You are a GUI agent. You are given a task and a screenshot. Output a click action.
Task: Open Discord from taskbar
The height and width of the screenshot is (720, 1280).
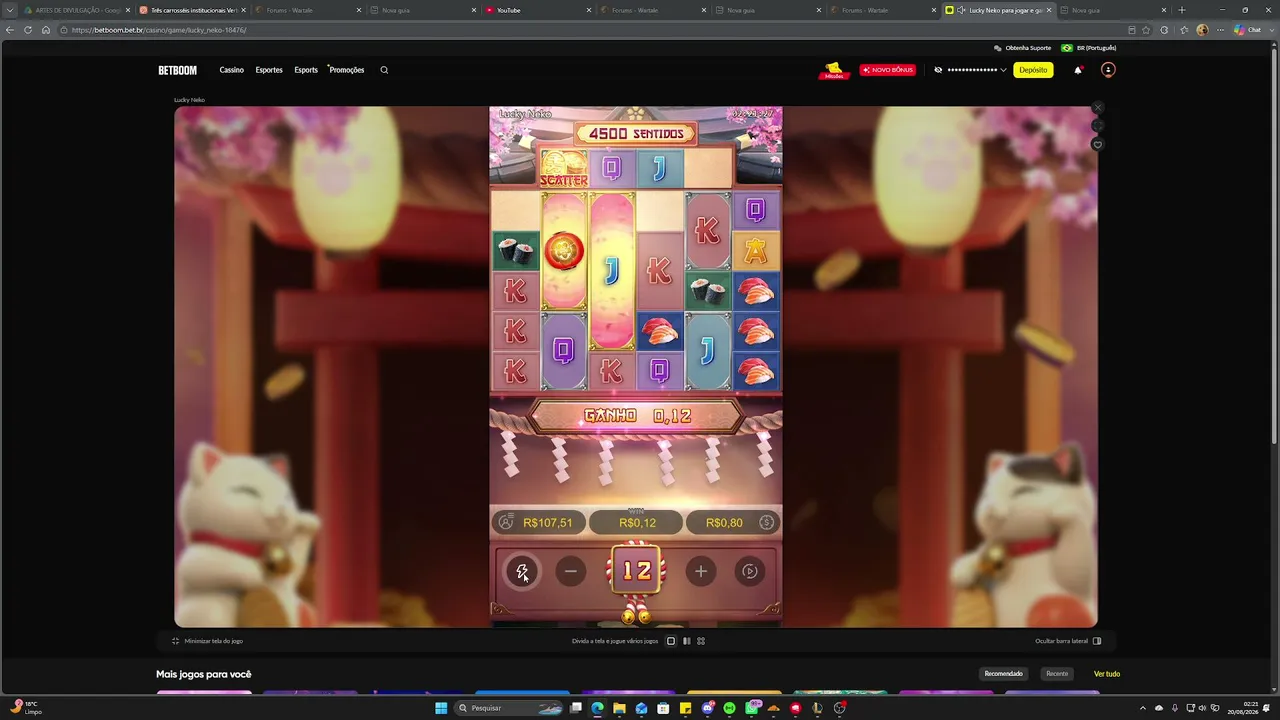tap(707, 708)
